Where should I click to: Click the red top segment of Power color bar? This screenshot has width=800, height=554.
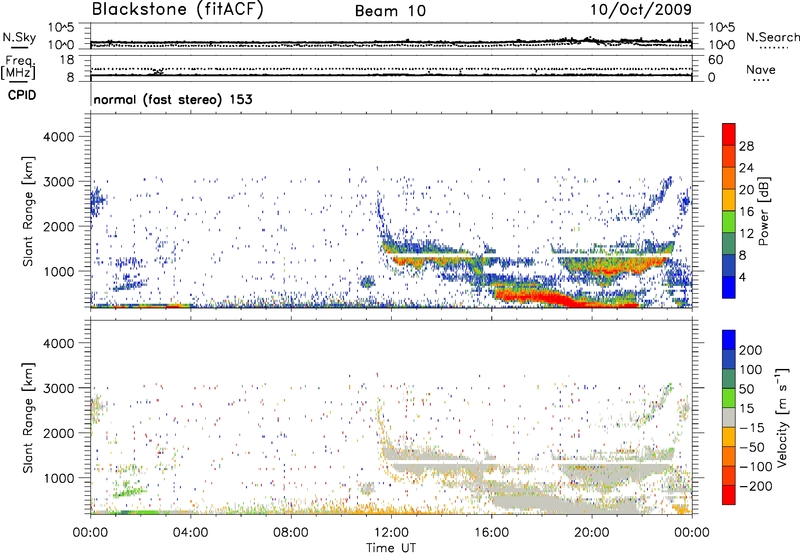[x=727, y=134]
